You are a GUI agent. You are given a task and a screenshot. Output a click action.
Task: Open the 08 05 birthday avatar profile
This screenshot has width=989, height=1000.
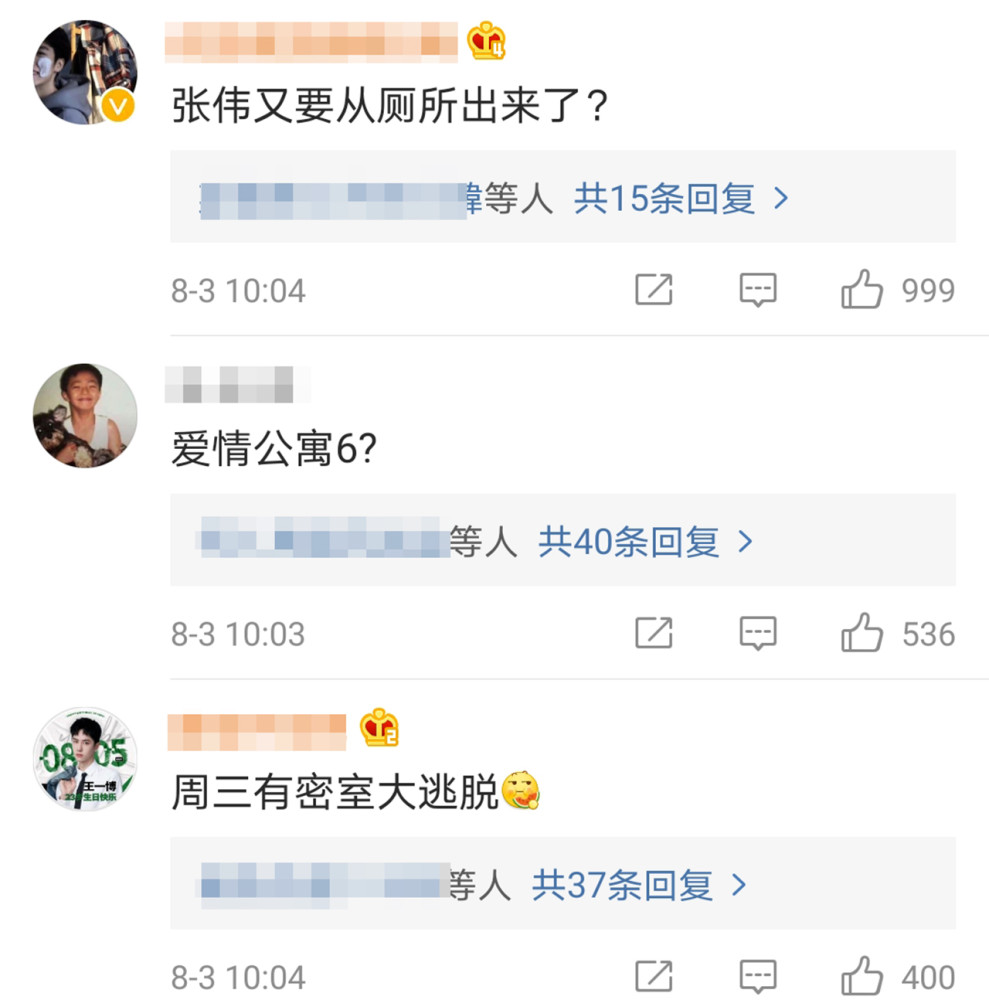coord(85,759)
